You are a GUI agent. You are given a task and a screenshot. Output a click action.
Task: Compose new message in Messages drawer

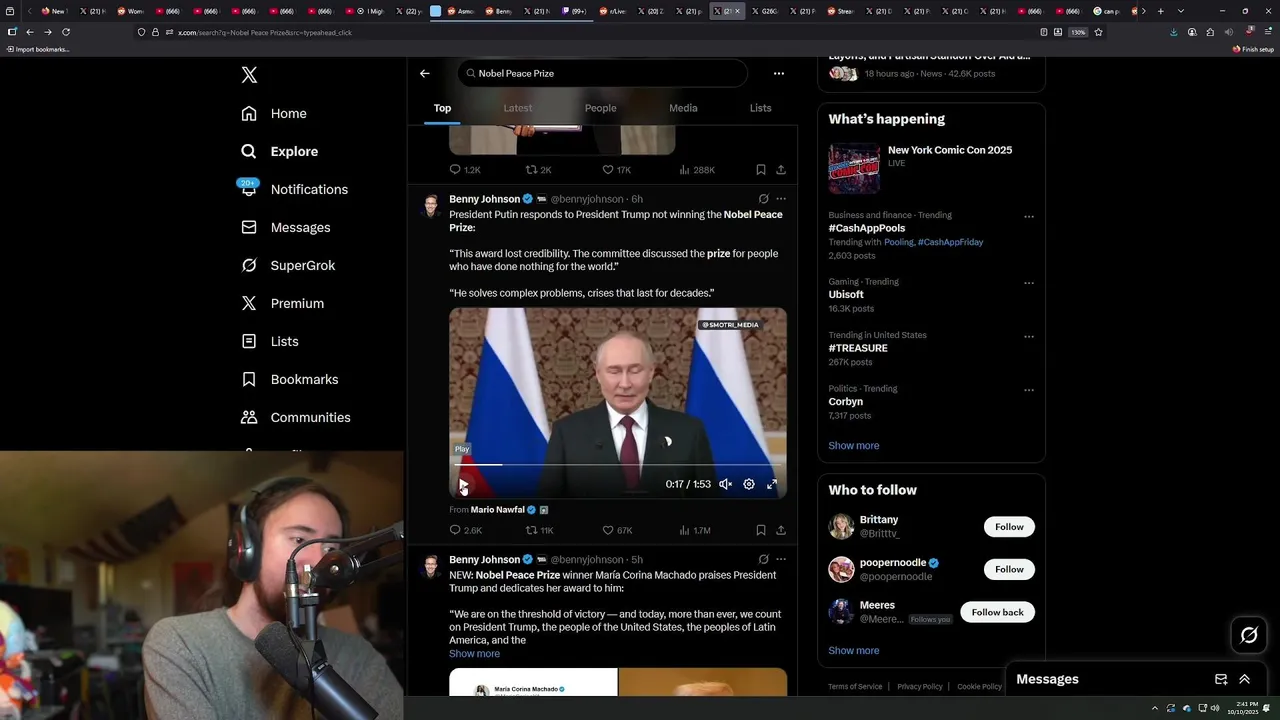1221,679
